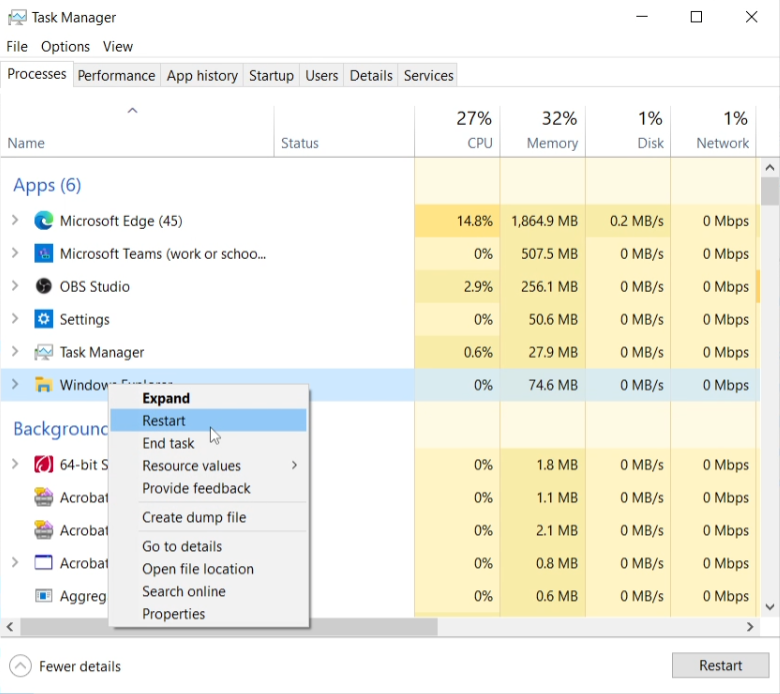Click the Apps (6) group heading
This screenshot has height=694, width=780.
(x=47, y=185)
